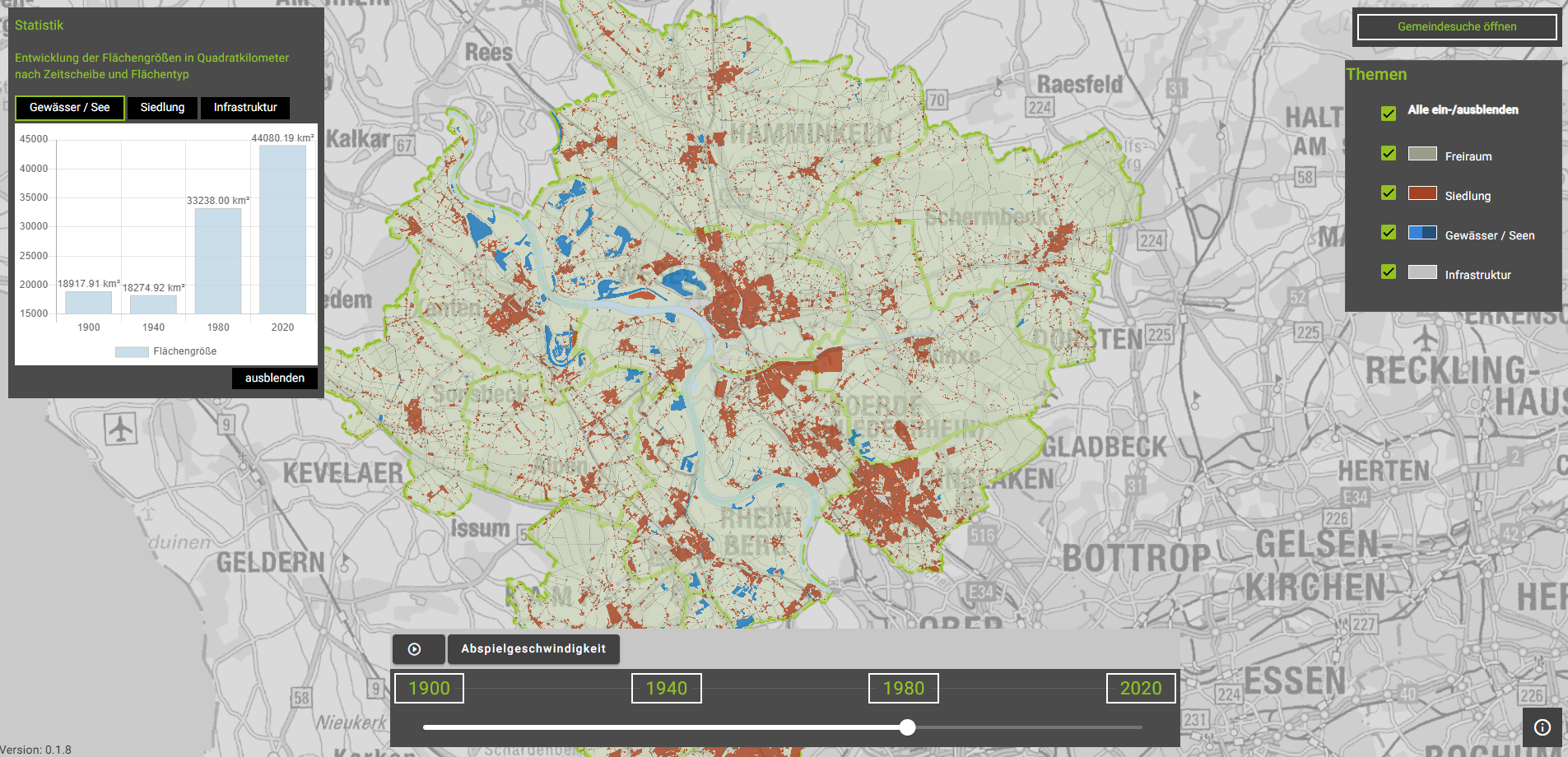Uncheck the Freiraum layer checkbox
Viewport: 1568px width, 757px height.
pyautogui.click(x=1389, y=154)
